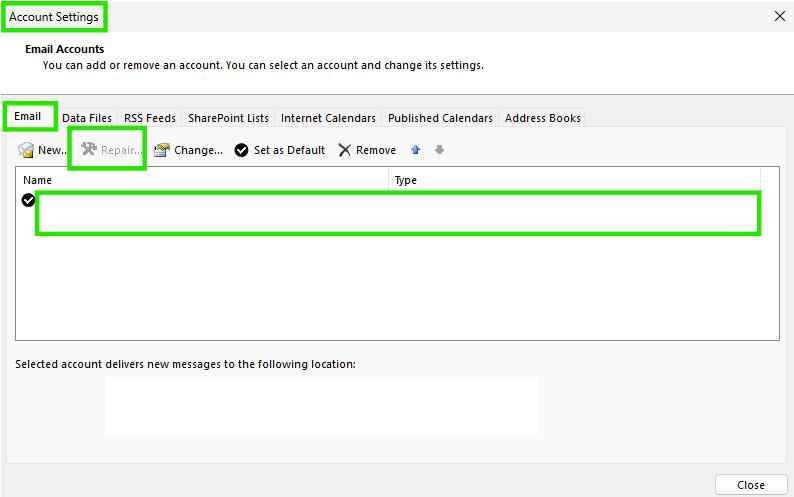Open the Internet Calendars tab
This screenshot has width=794, height=497.
(328, 118)
